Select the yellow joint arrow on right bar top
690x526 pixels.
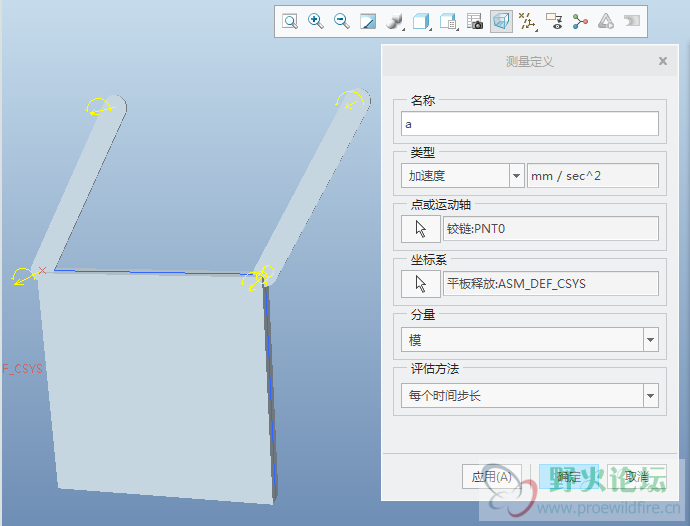coord(350,101)
